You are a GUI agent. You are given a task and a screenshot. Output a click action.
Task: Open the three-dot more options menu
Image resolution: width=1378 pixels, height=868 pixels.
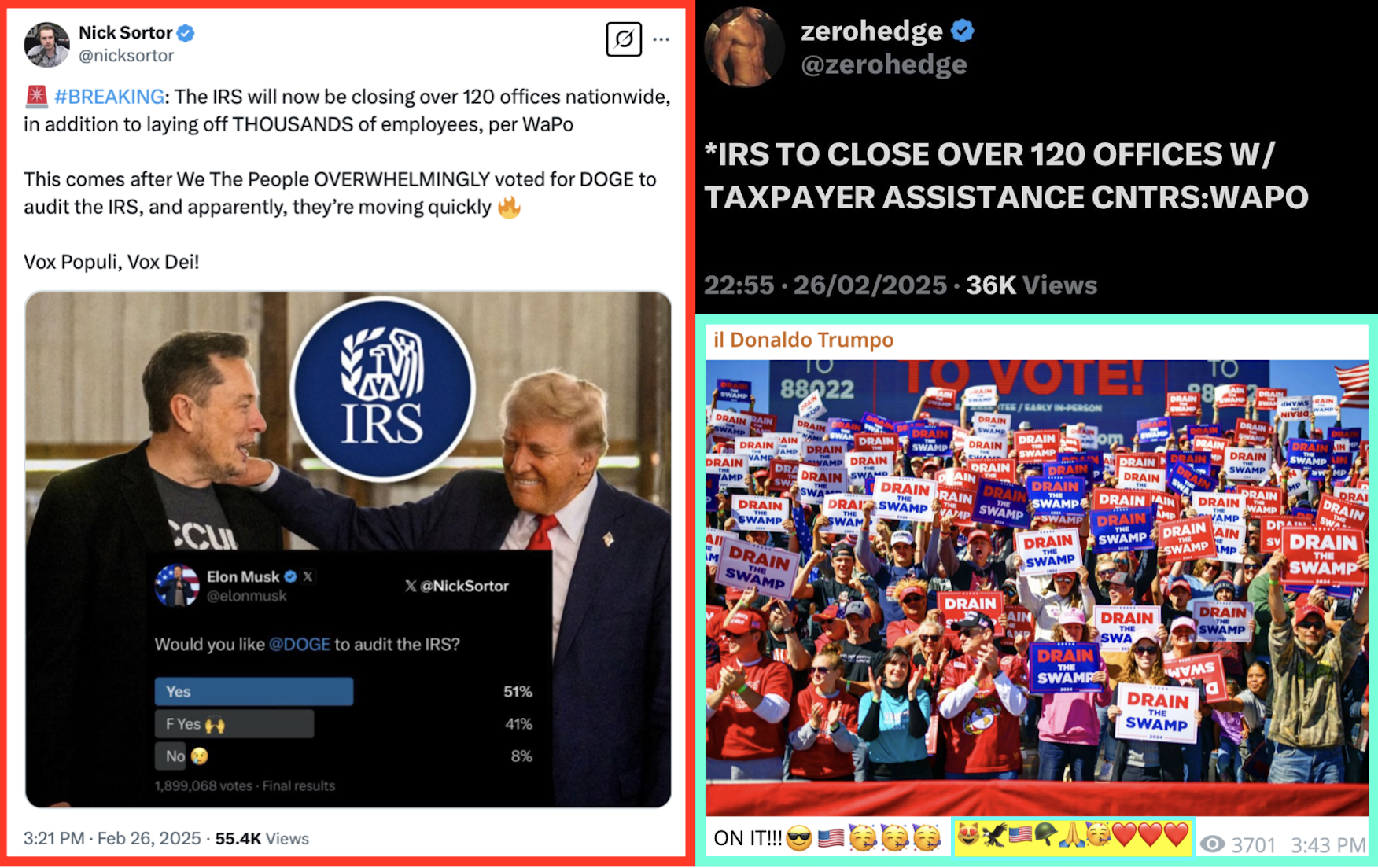click(661, 39)
